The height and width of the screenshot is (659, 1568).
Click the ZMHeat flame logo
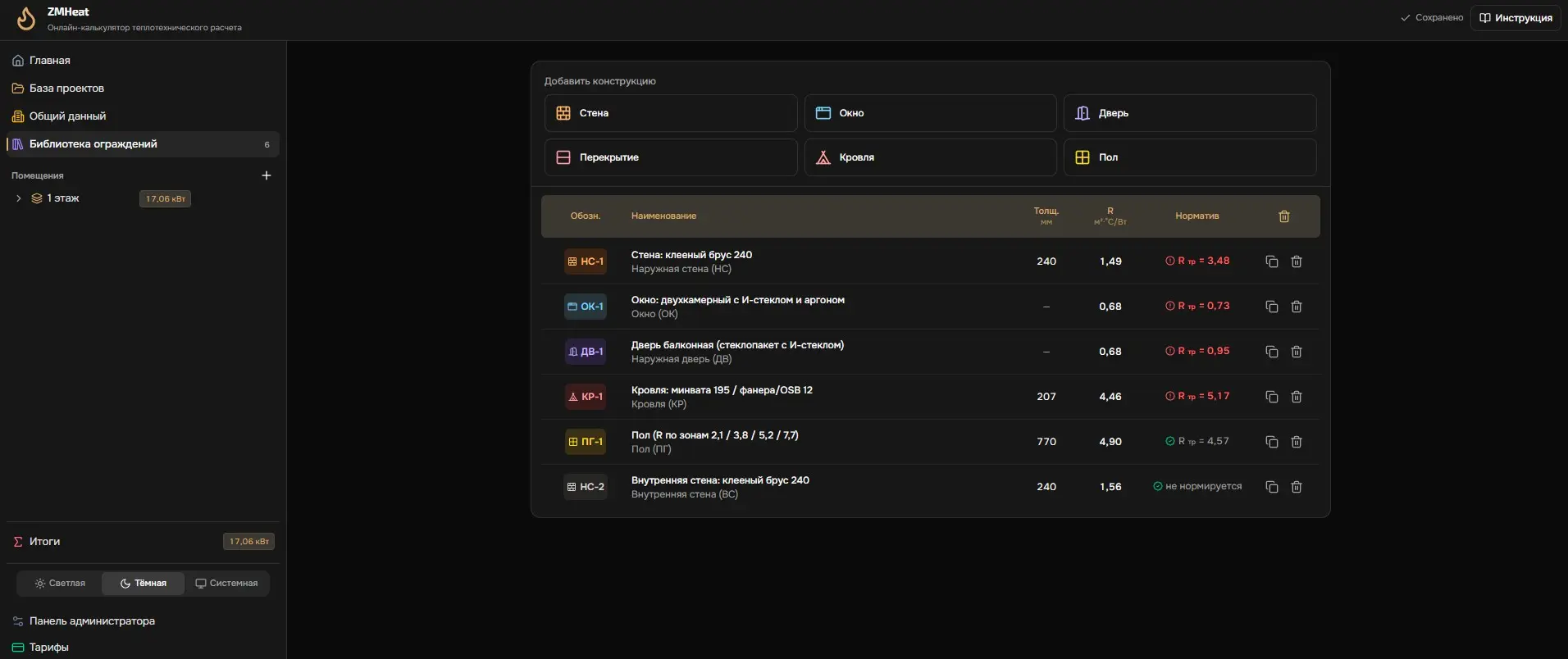pos(26,19)
